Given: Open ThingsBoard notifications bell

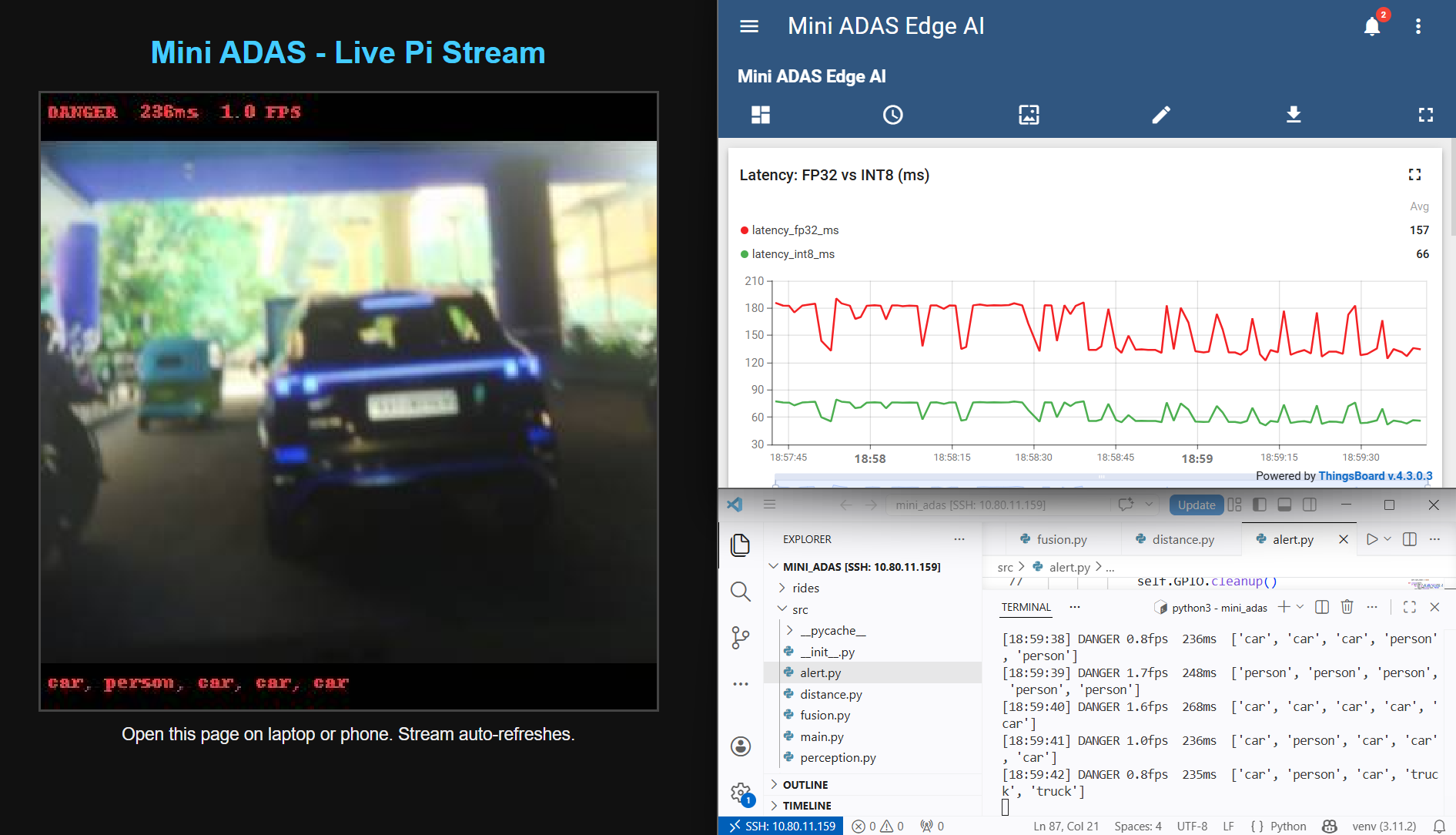Looking at the screenshot, I should [1372, 26].
